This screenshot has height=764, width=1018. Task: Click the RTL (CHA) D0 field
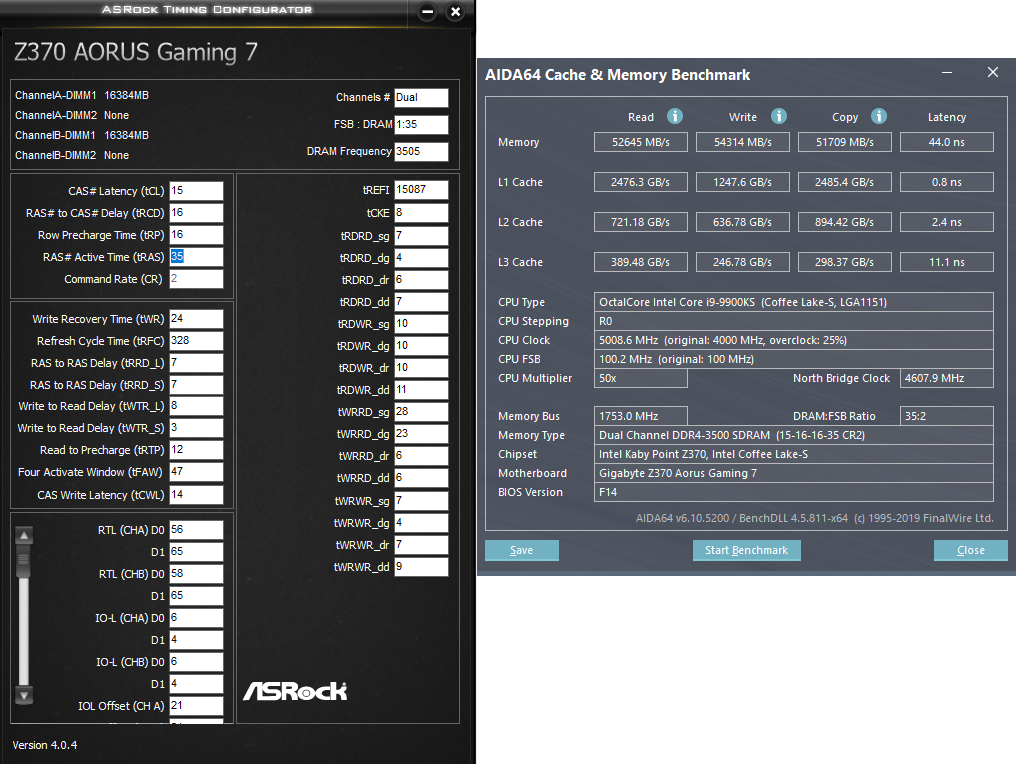pos(196,530)
